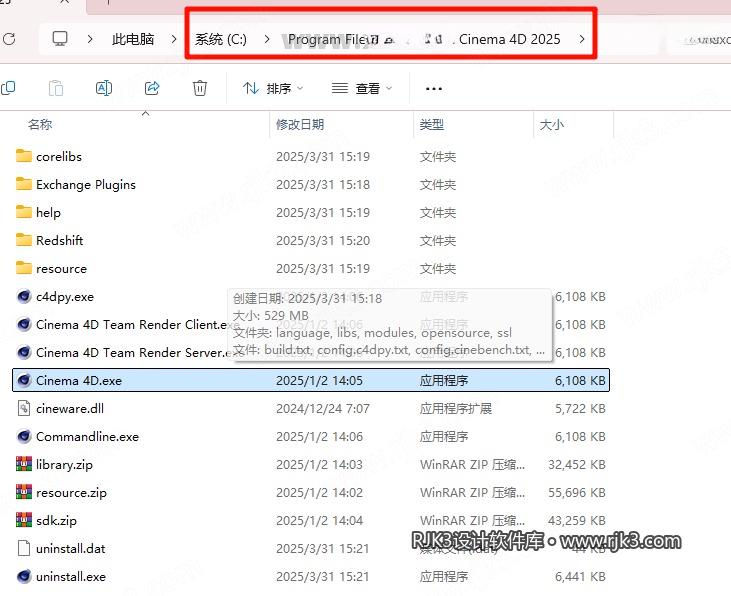731x596 pixels.
Task: Select the Exchange Plugins folder name
Action: click(86, 185)
